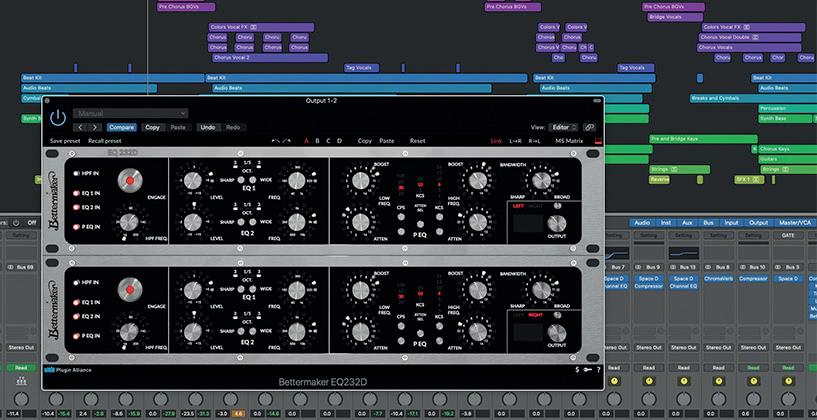The width and height of the screenshot is (817, 420).
Task: Click the Undo button in plugin header
Action: click(x=208, y=127)
